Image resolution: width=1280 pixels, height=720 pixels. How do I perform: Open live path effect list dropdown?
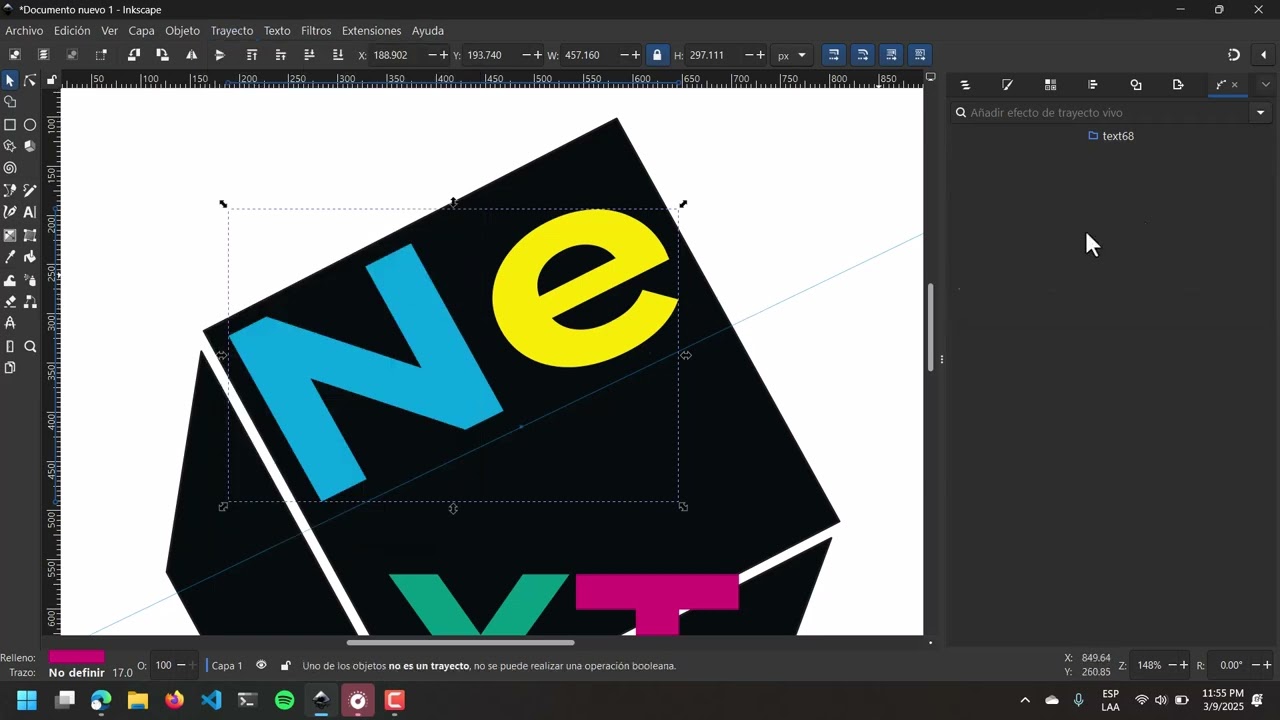1260,113
